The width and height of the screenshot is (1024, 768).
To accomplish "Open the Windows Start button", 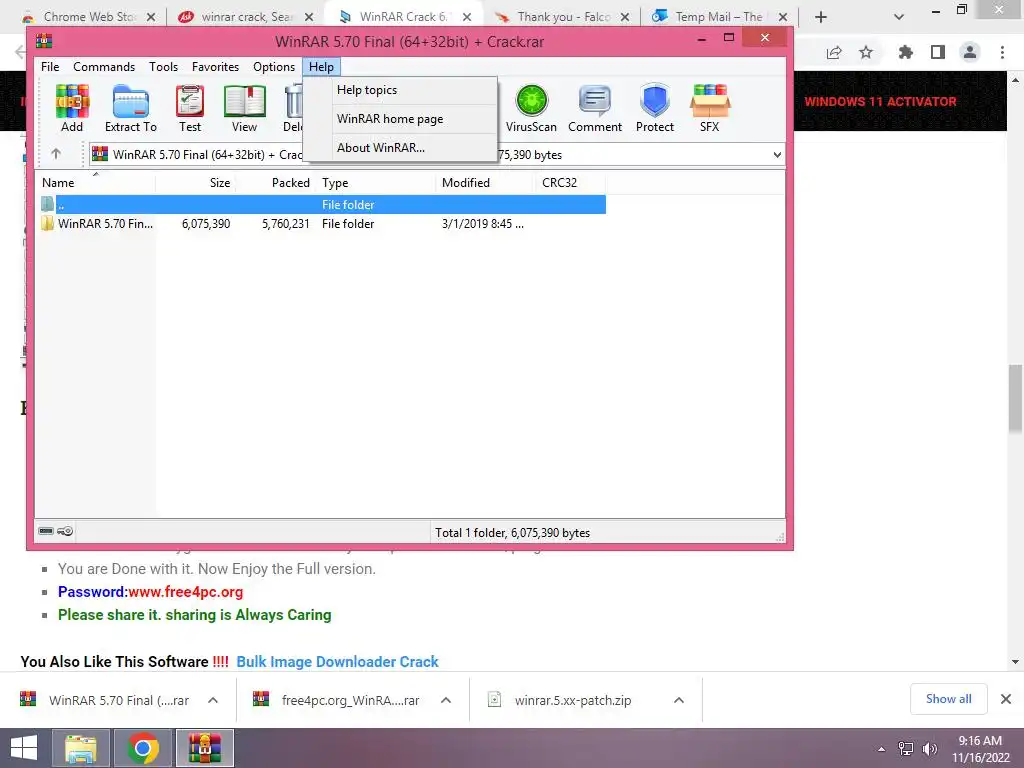I will point(24,748).
